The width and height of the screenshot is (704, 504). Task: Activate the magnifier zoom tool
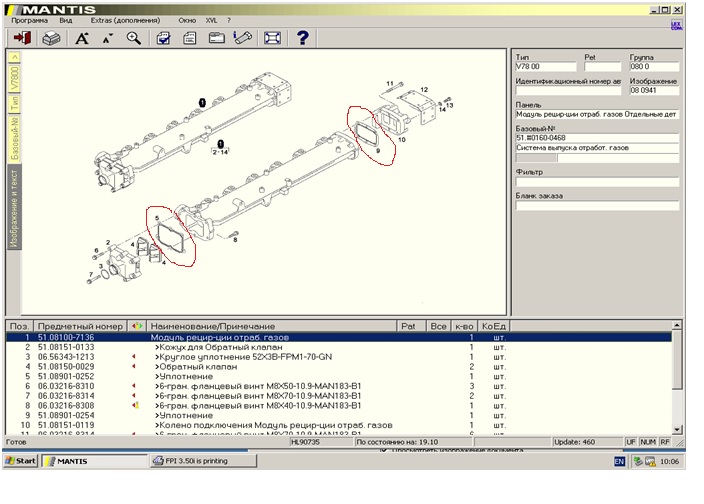tap(134, 38)
